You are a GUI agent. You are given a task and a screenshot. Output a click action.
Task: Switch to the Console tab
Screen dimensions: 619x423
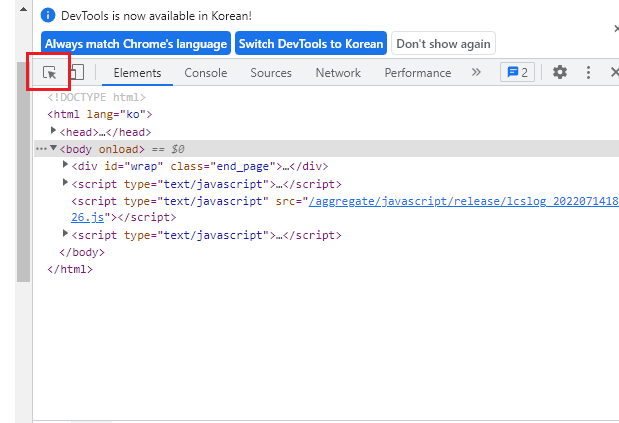coord(206,73)
